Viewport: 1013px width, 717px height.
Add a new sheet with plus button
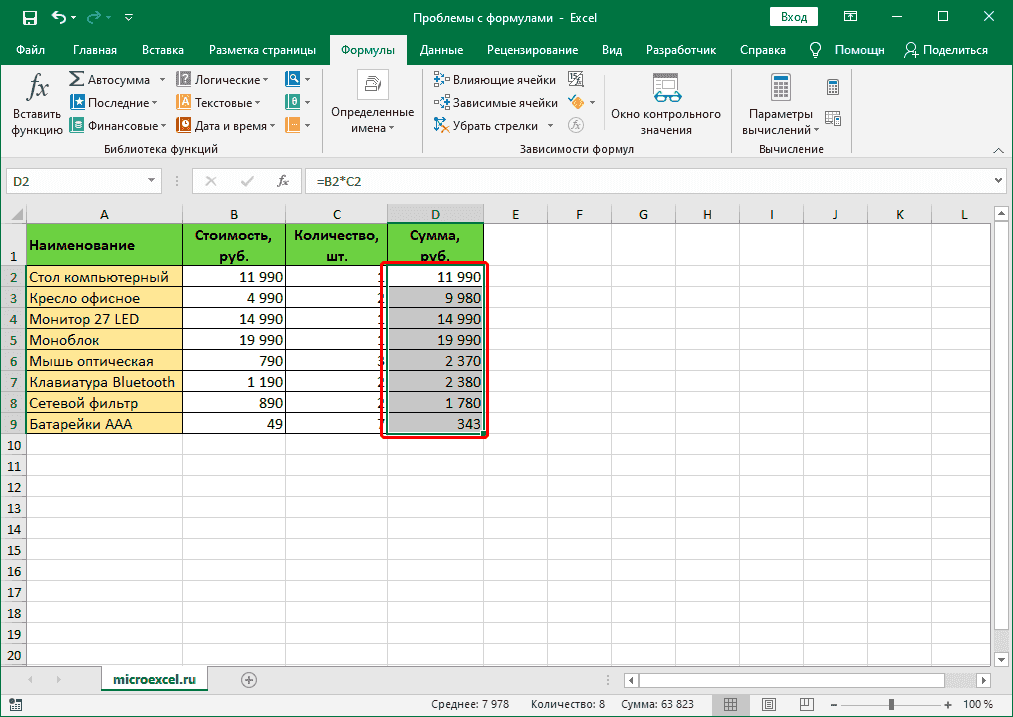249,679
